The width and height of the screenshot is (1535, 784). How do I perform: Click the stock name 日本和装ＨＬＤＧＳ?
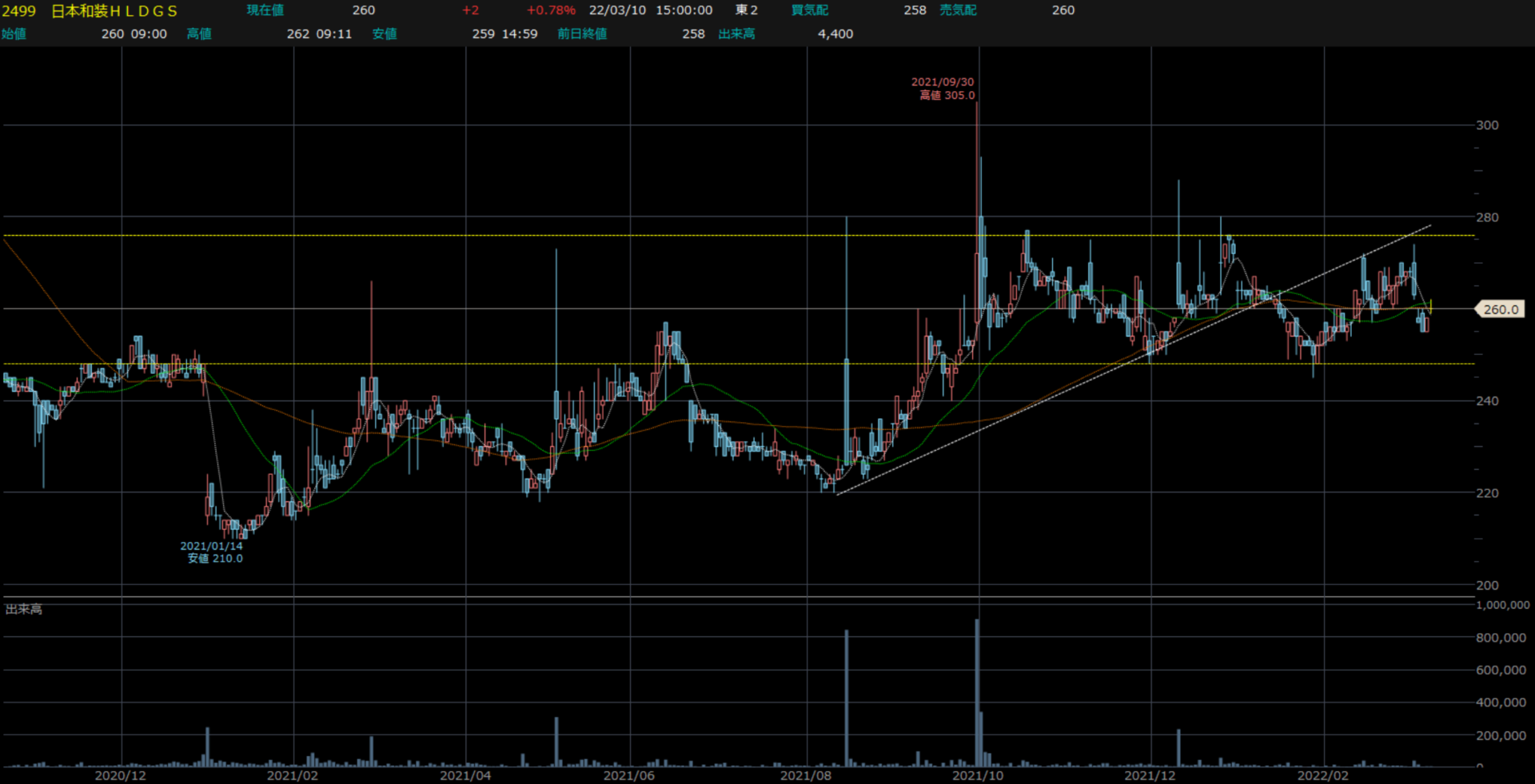[x=115, y=10]
